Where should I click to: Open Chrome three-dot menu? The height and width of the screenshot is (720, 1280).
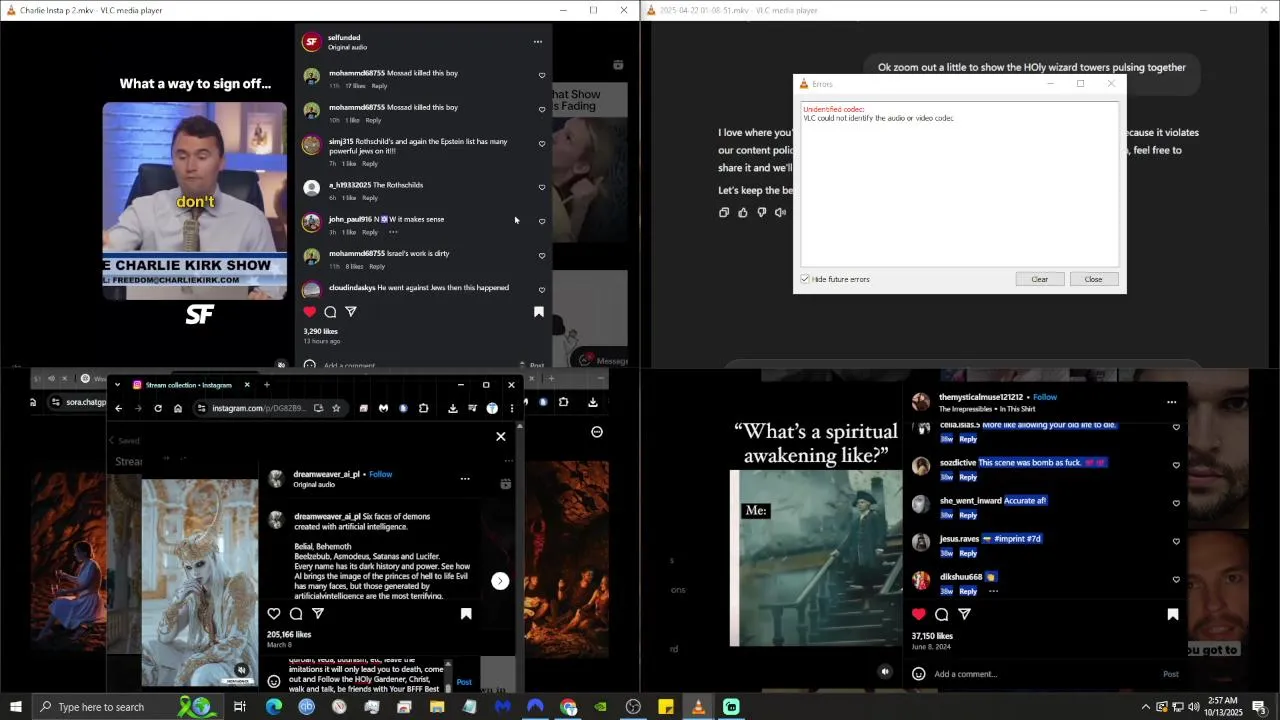512,408
